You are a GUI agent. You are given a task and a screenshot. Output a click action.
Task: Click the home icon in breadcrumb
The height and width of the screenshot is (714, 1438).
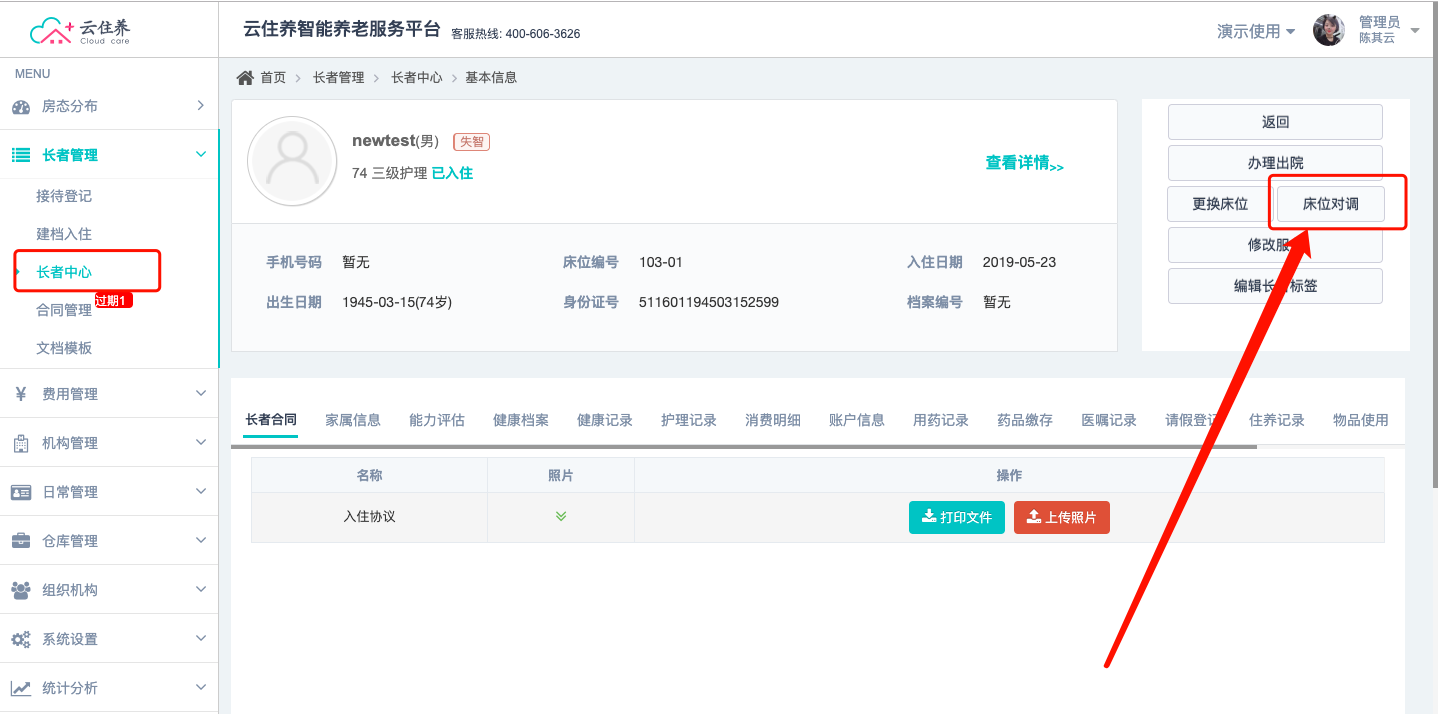(244, 78)
